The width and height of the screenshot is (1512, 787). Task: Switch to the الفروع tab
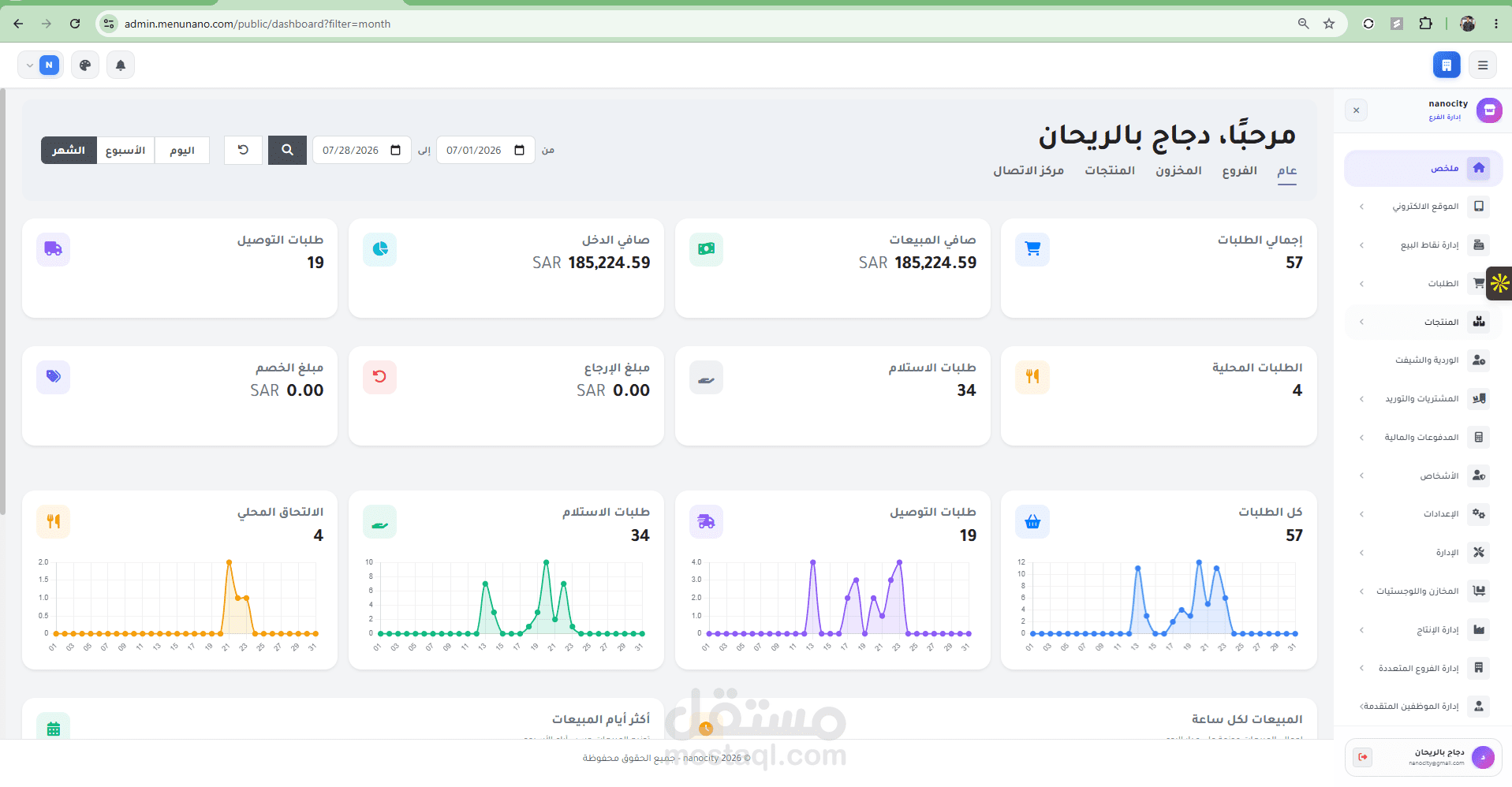point(1240,171)
